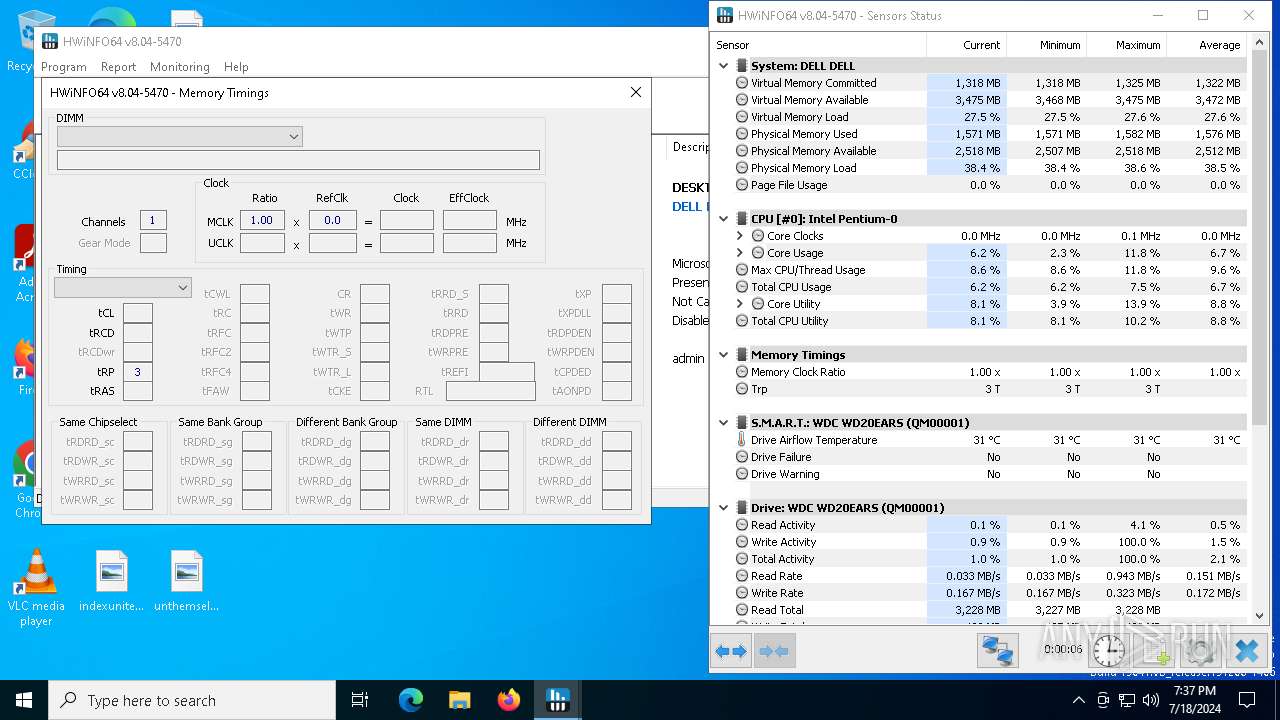
Task: Open the DIMM selection dropdown
Action: [x=179, y=136]
